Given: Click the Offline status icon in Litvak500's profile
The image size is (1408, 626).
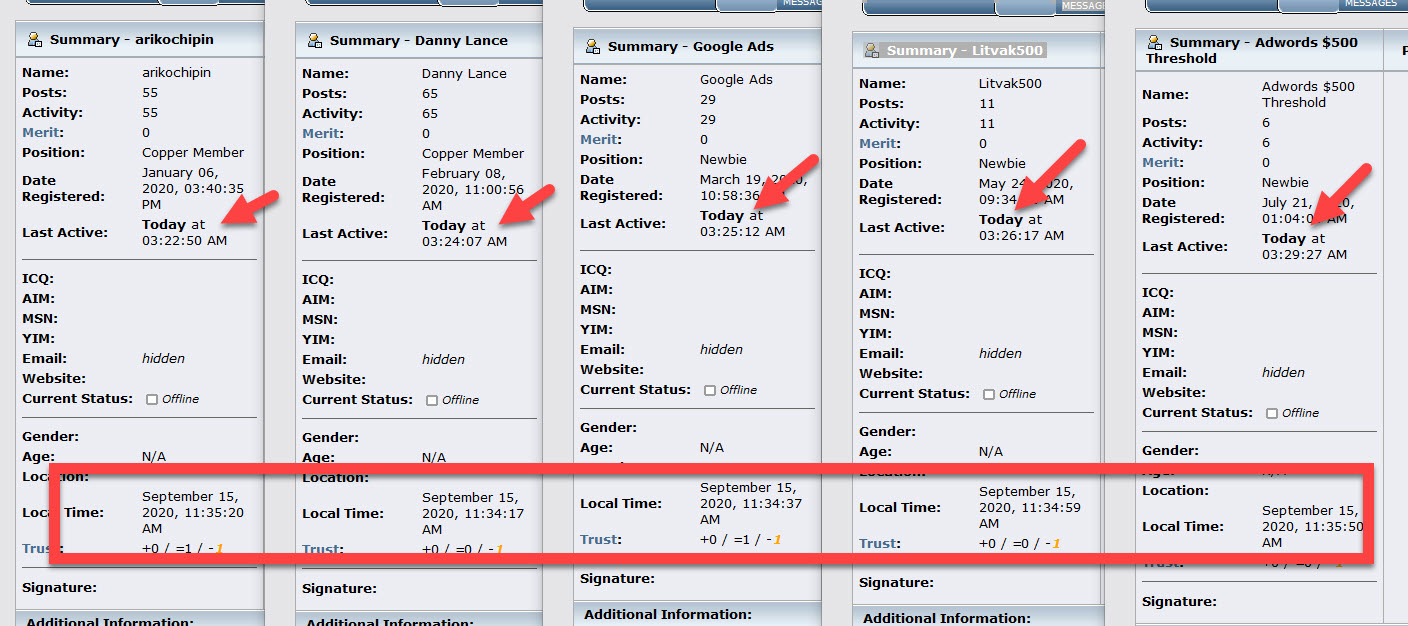Looking at the screenshot, I should 989,394.
